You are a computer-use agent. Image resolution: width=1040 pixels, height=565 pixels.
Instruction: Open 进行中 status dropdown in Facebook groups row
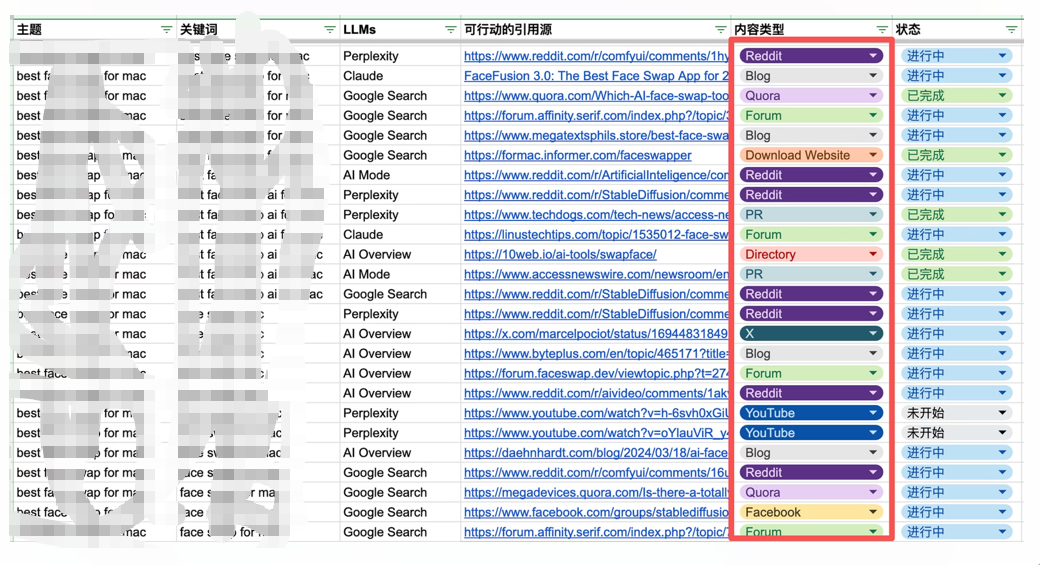pos(956,513)
